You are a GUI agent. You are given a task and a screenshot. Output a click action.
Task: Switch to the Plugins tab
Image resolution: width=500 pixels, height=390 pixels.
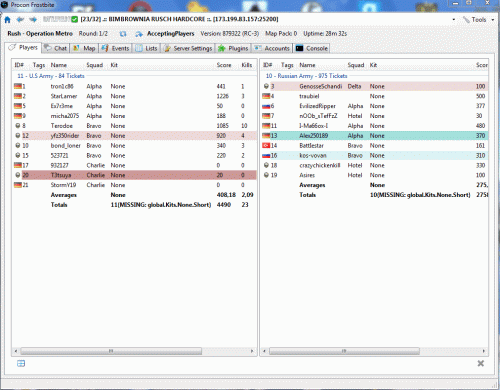click(x=233, y=48)
